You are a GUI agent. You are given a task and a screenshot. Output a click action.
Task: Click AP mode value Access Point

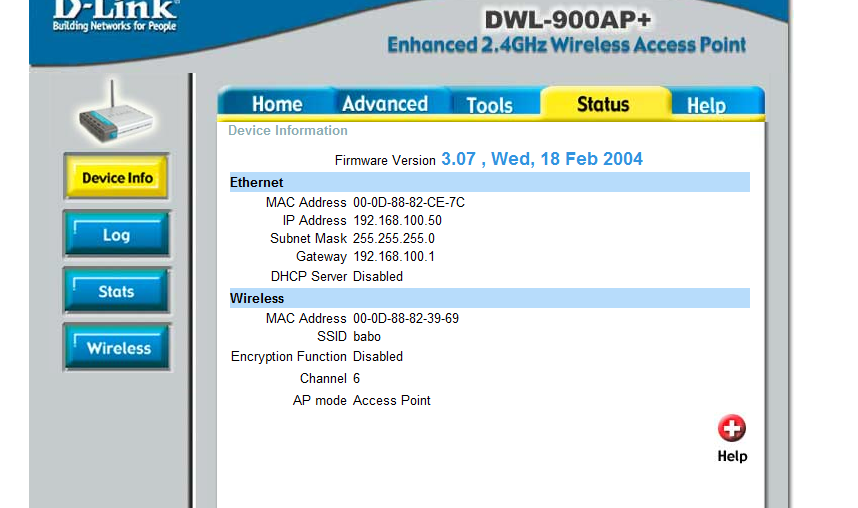pyautogui.click(x=392, y=401)
